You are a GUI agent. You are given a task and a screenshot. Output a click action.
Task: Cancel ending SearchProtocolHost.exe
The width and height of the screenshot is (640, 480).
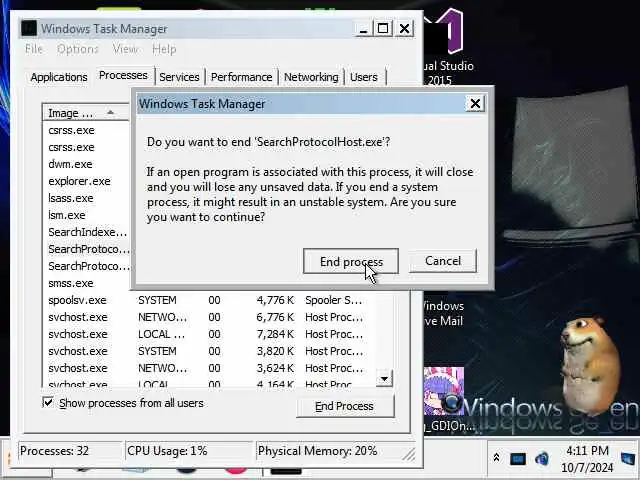pyautogui.click(x=443, y=260)
